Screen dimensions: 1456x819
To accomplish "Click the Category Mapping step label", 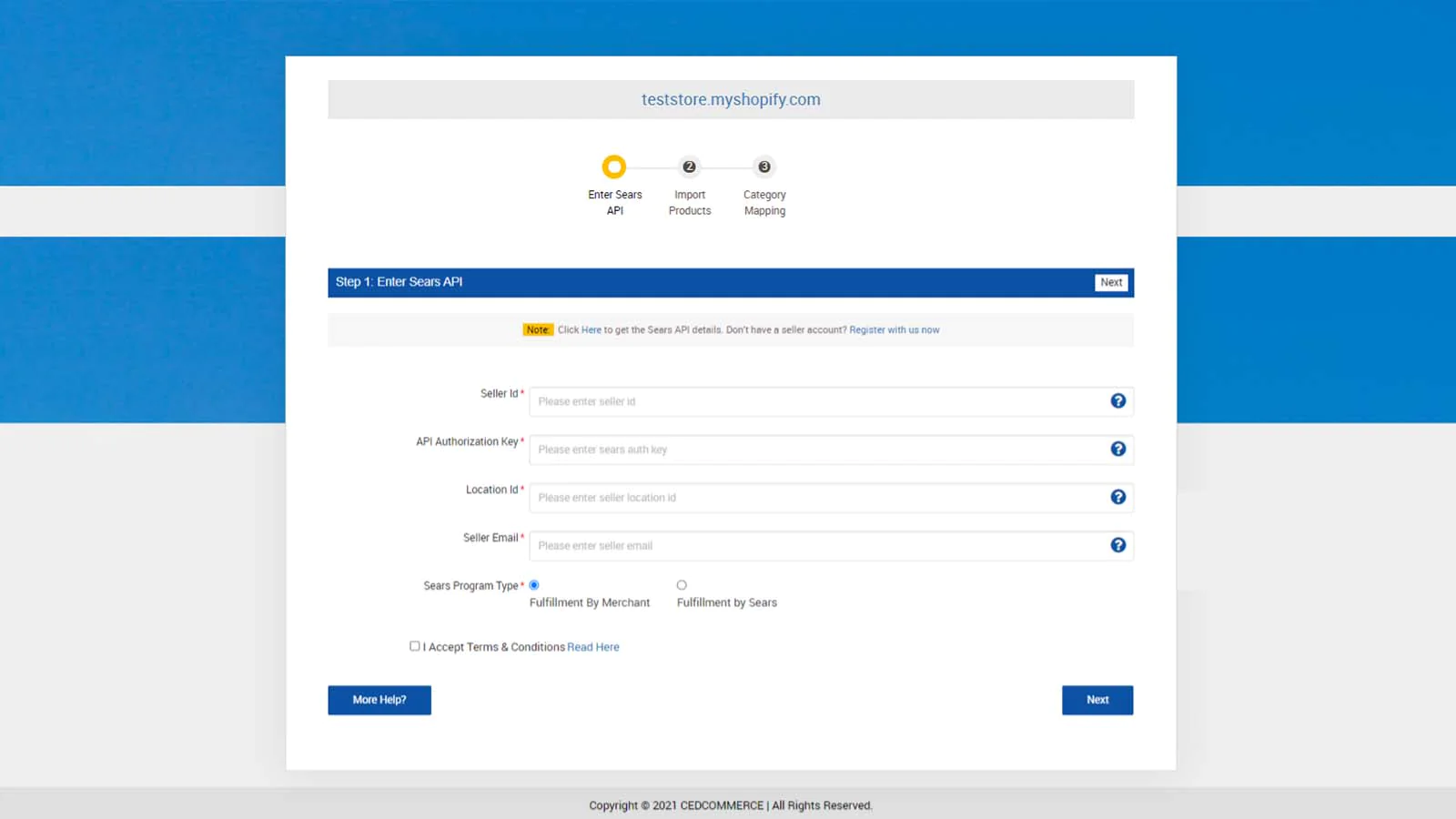I will (764, 203).
